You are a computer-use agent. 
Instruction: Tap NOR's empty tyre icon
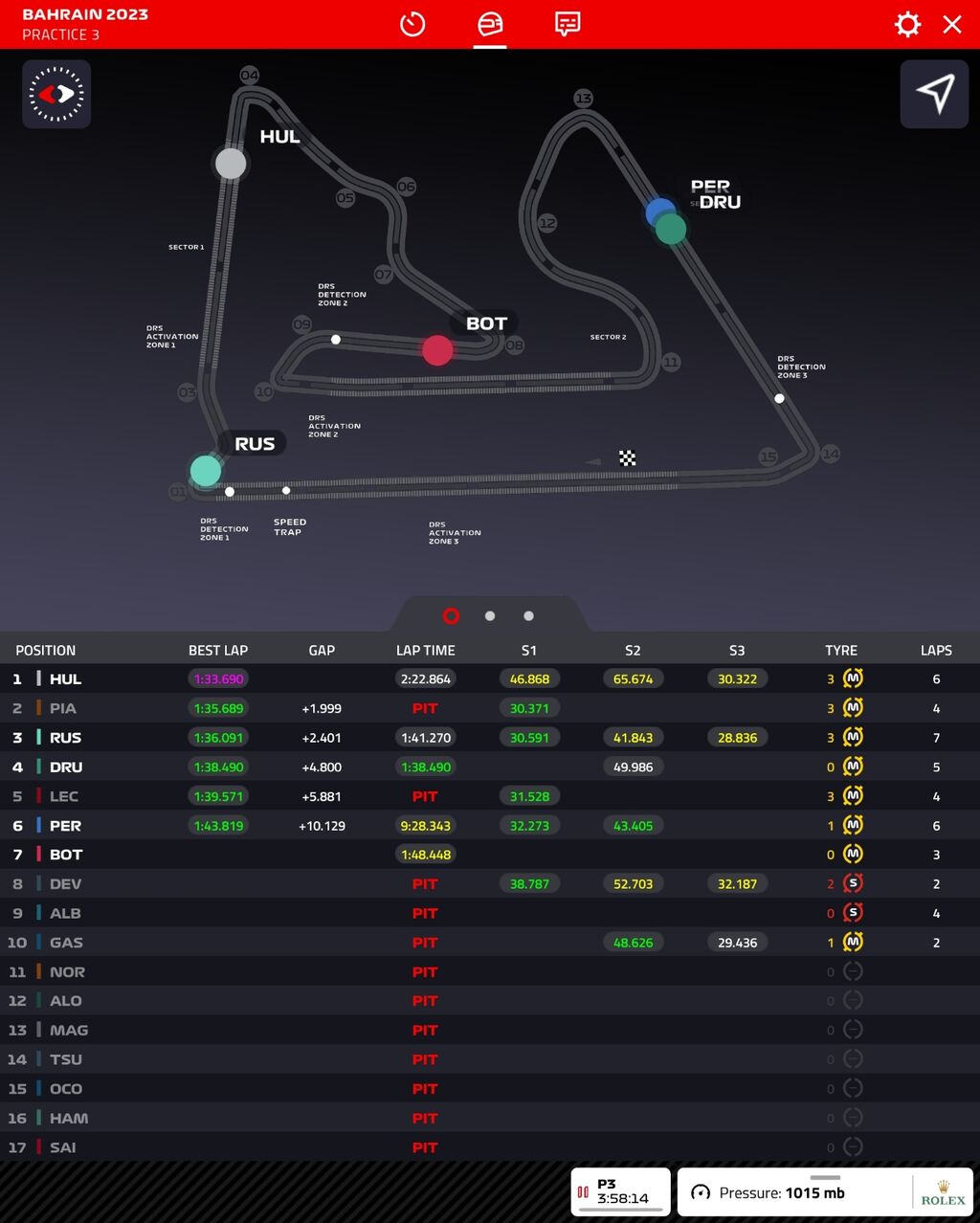(853, 971)
